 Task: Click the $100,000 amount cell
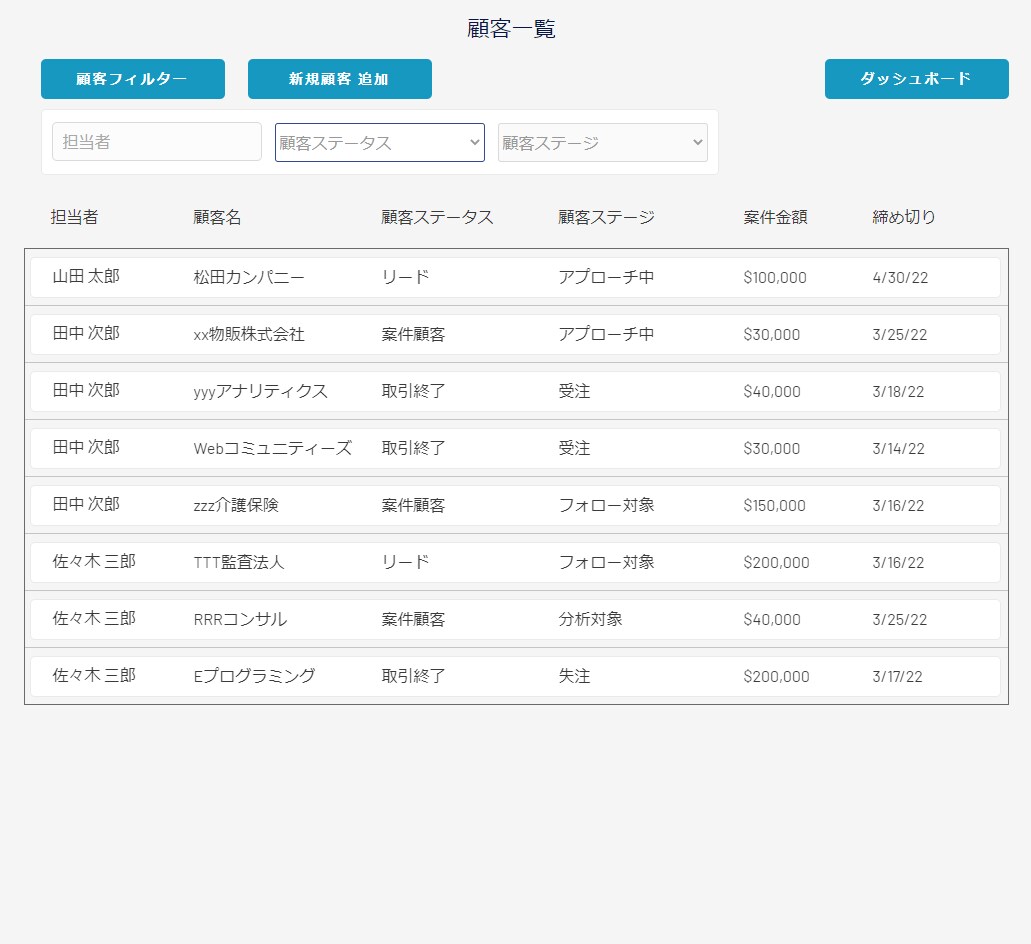(775, 277)
